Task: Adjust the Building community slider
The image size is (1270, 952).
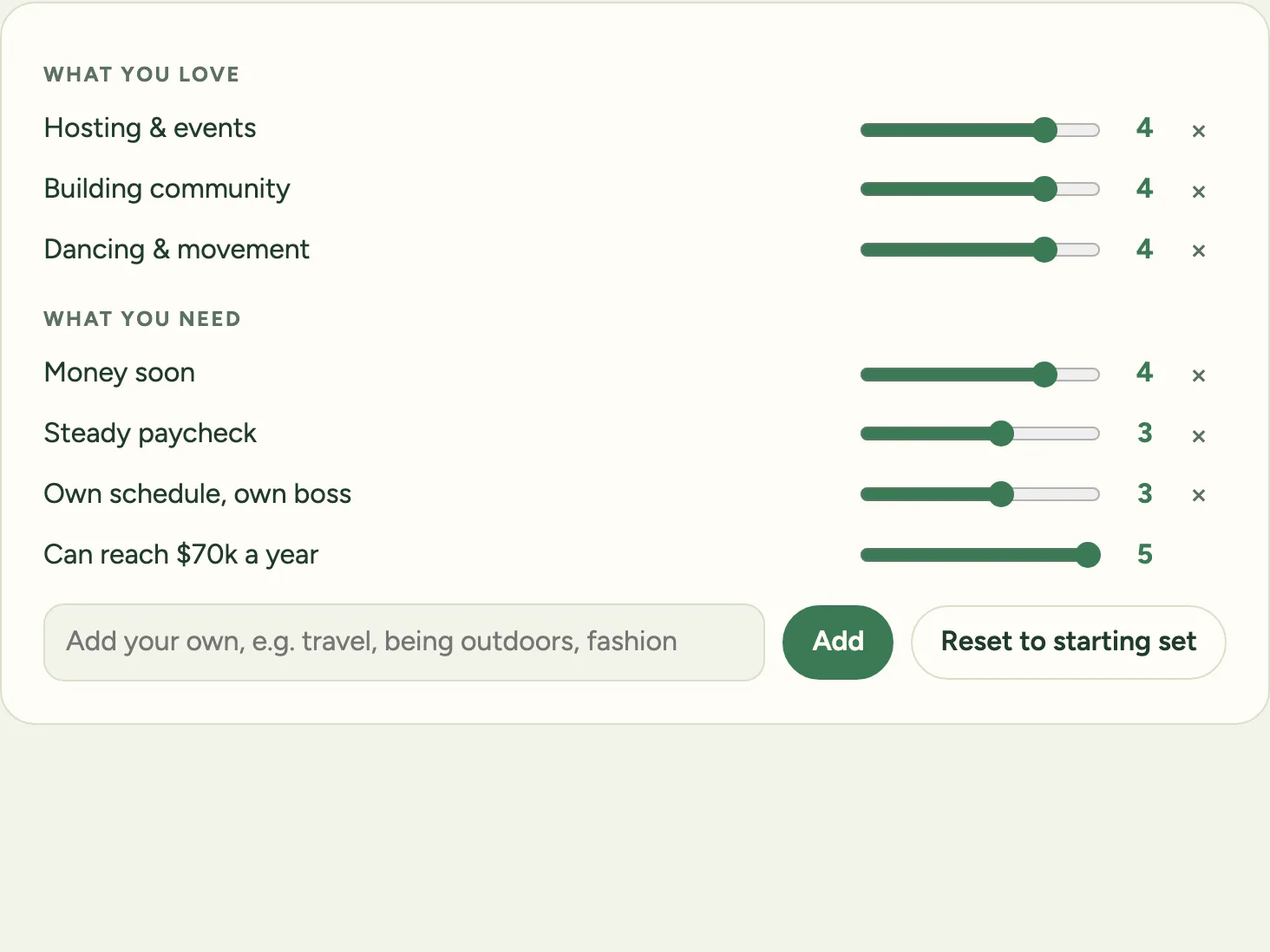Action: click(x=980, y=189)
